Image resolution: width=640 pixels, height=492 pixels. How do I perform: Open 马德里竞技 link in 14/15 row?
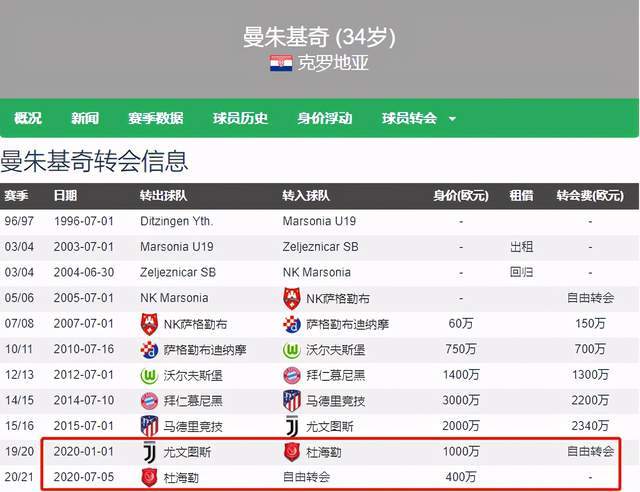336,401
